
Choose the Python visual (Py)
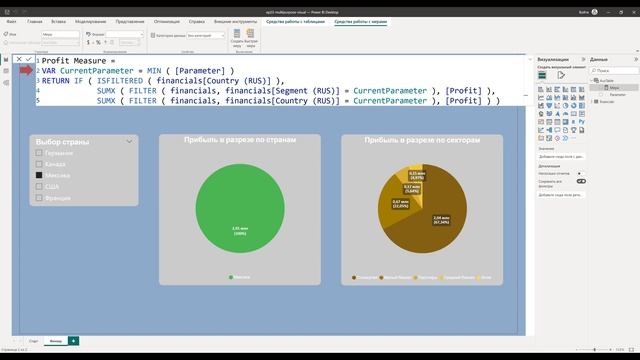coord(582,122)
